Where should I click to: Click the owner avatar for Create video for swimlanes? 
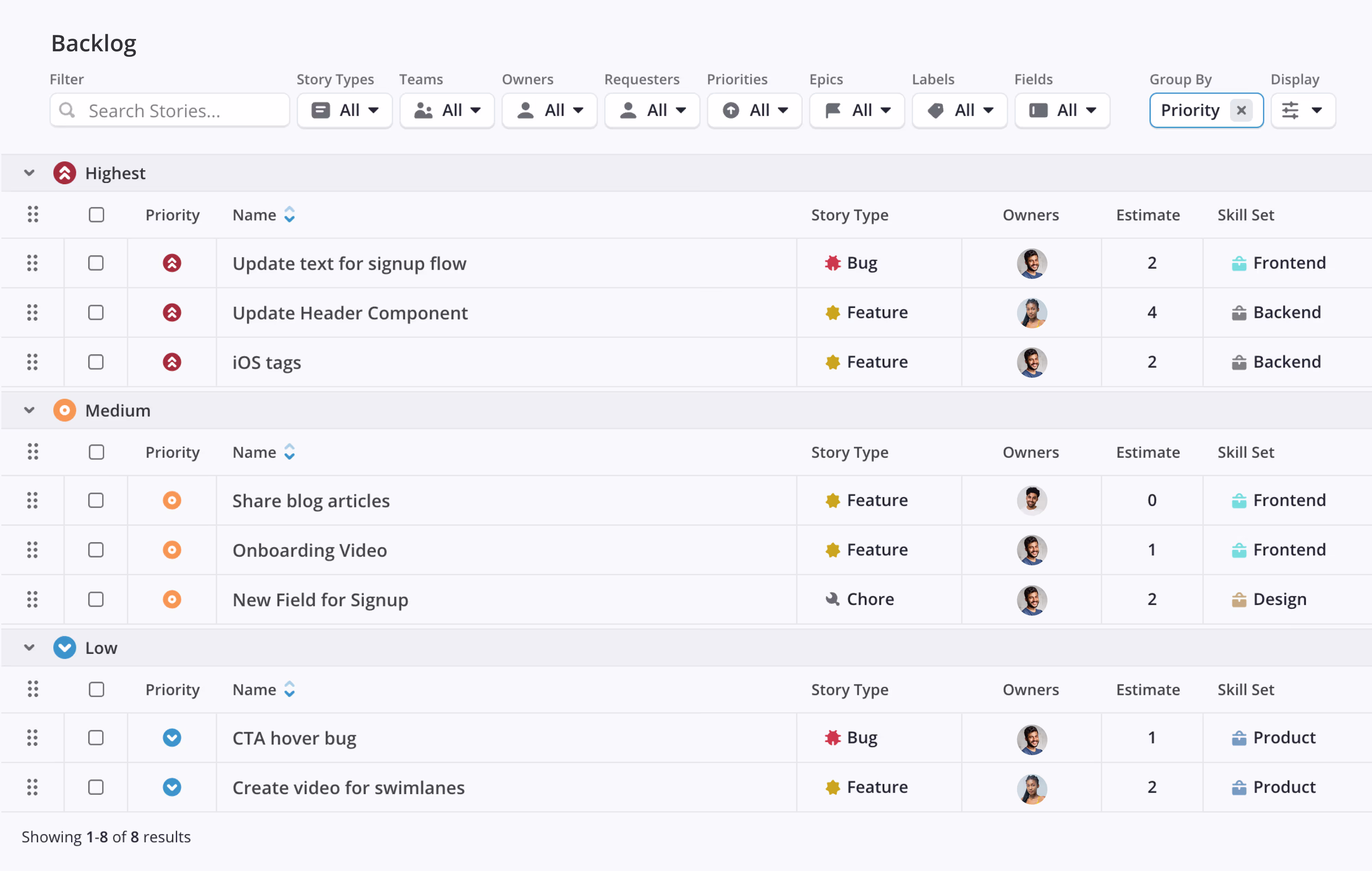point(1032,789)
